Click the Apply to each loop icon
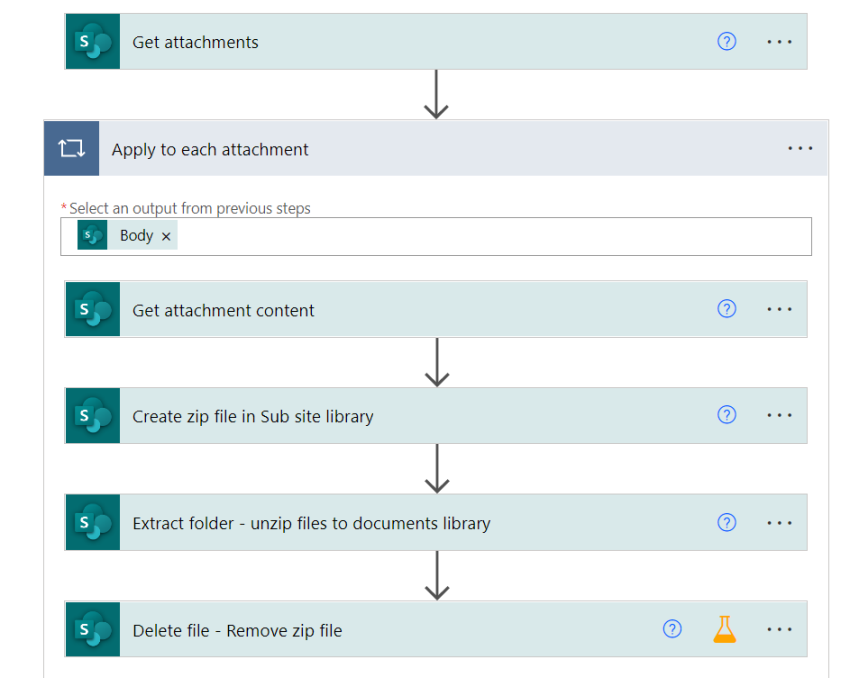Image resolution: width=850 pixels, height=678 pixels. (72, 148)
